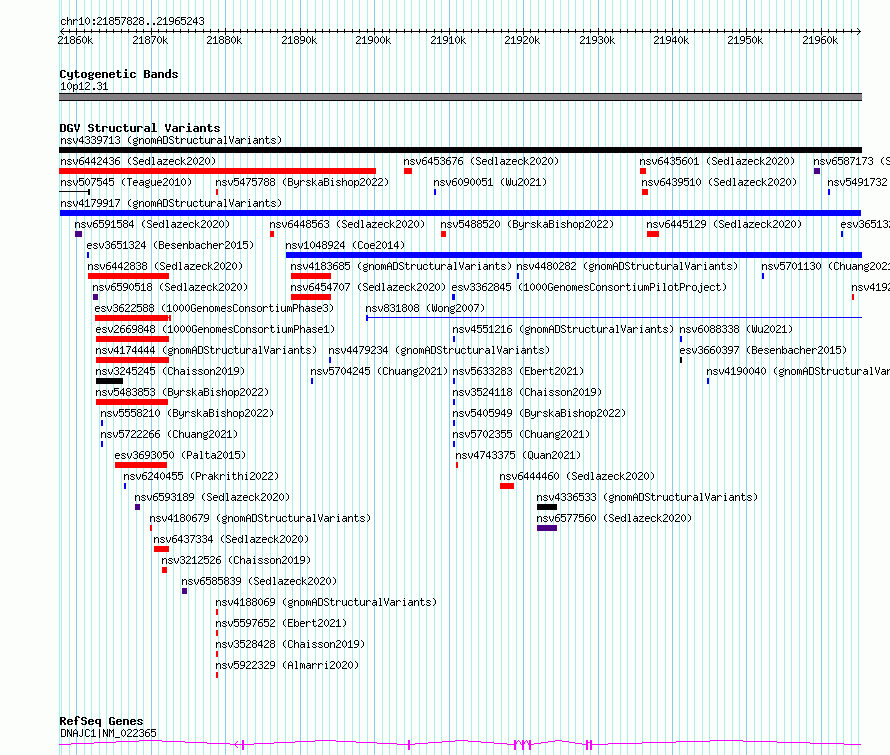
Task: Click esv3622588 red variant bar
Action: (133, 318)
